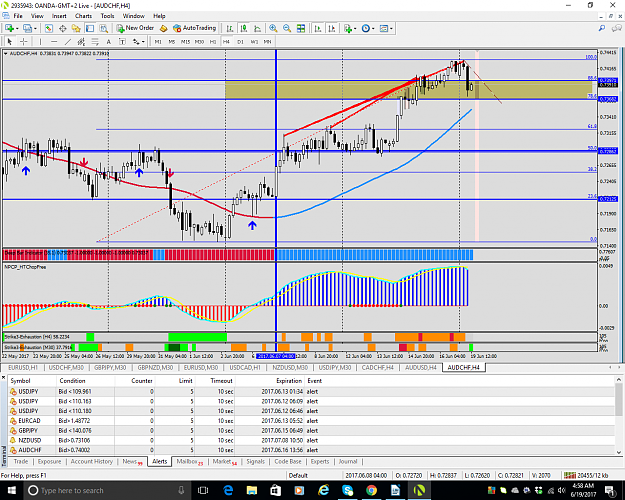The image size is (625, 500).
Task: Open the Templates toolbar icon
Action: click(384, 28)
